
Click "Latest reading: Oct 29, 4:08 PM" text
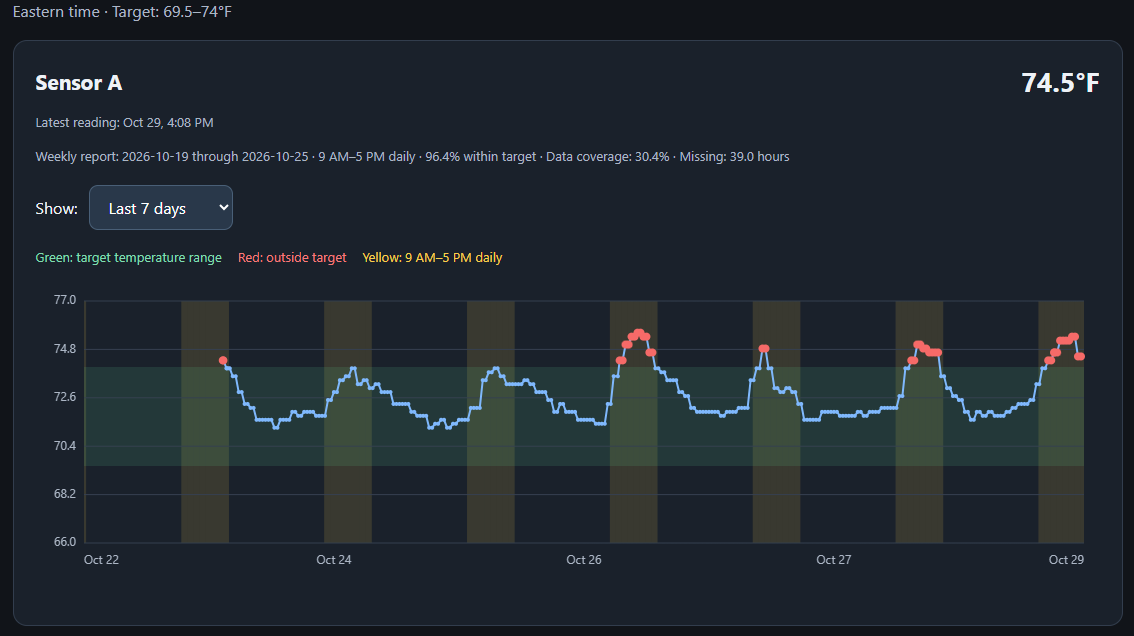pyautogui.click(x=124, y=122)
